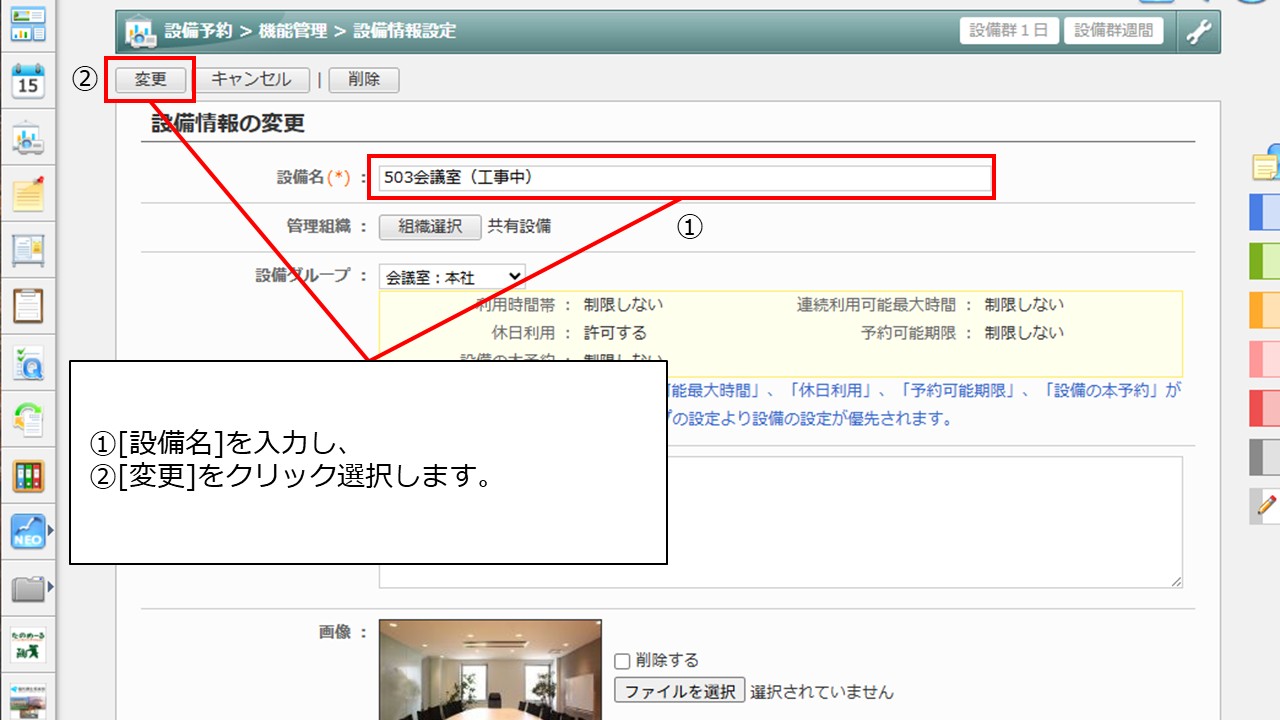Open the clipboard icon in left sidebar
The width and height of the screenshot is (1280, 720).
click(x=28, y=306)
